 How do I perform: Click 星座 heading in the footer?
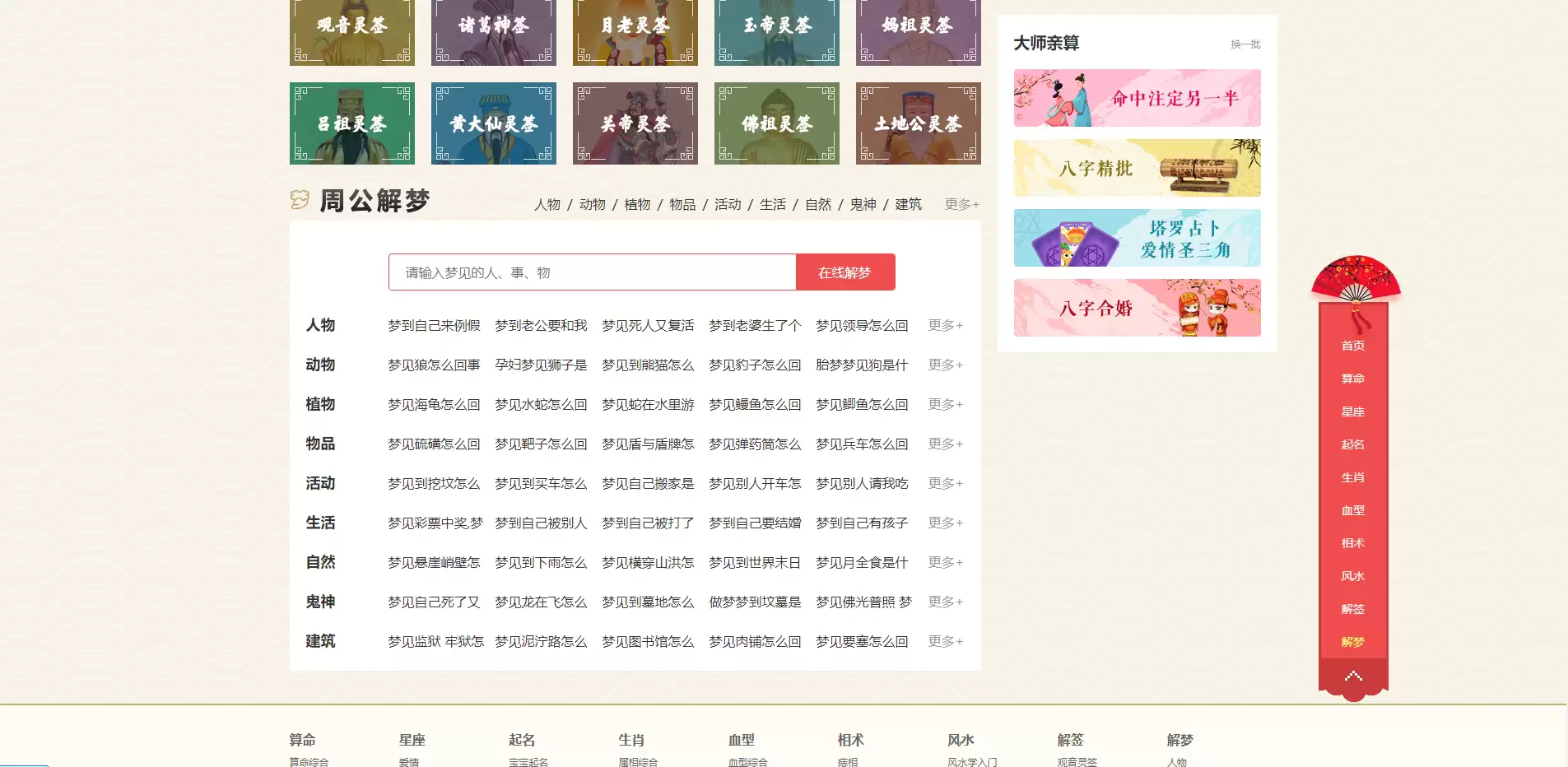pos(412,740)
